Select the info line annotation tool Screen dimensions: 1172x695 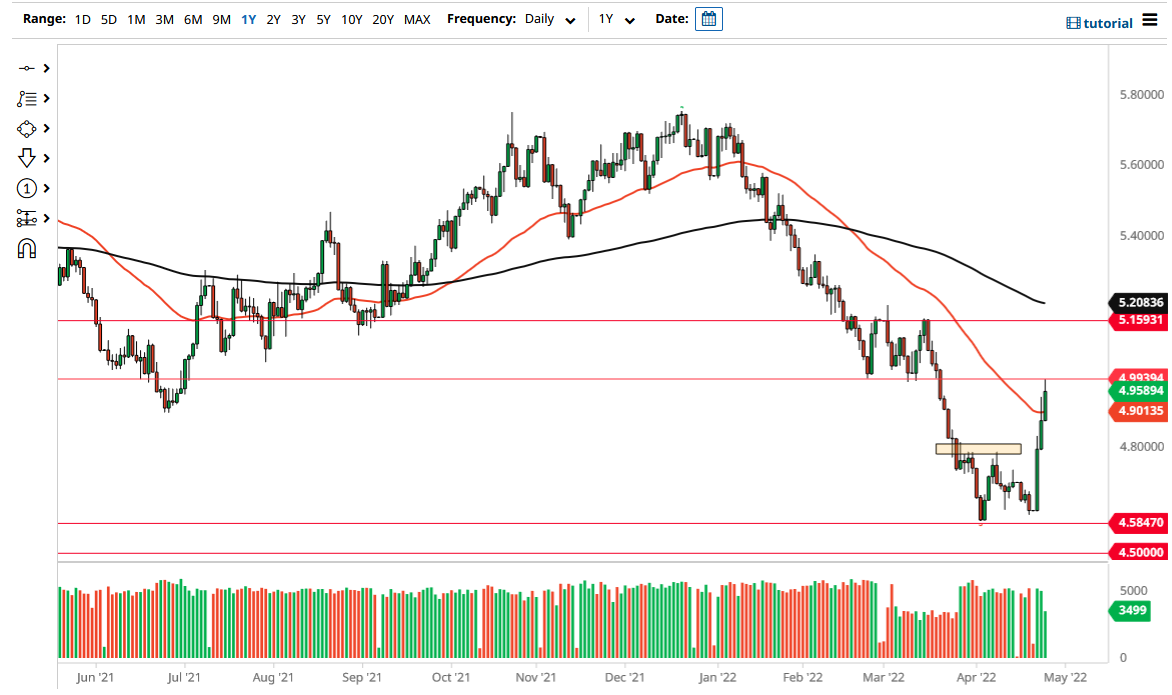tap(28, 98)
